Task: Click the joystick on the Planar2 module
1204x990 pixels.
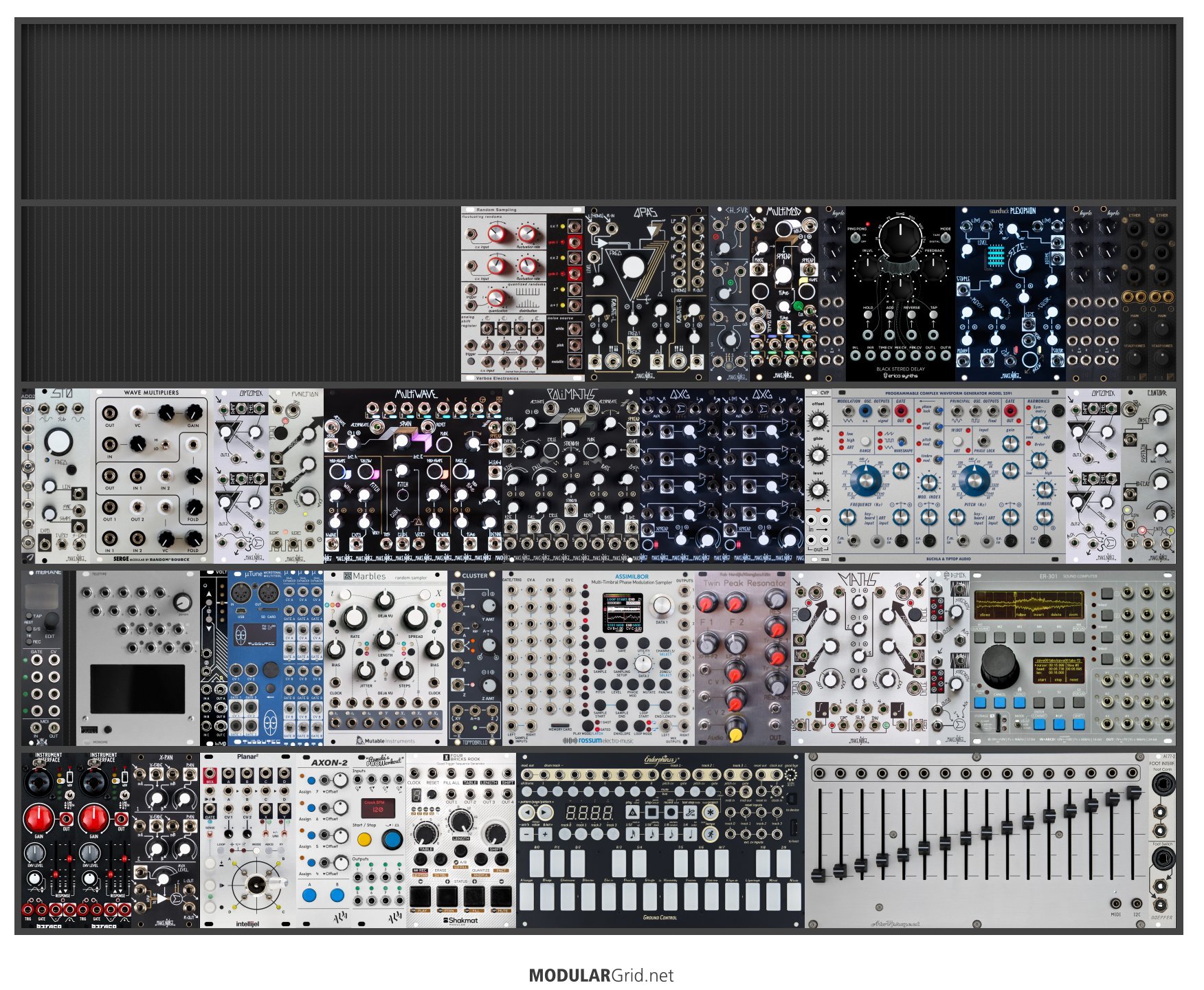Action: coord(256,884)
